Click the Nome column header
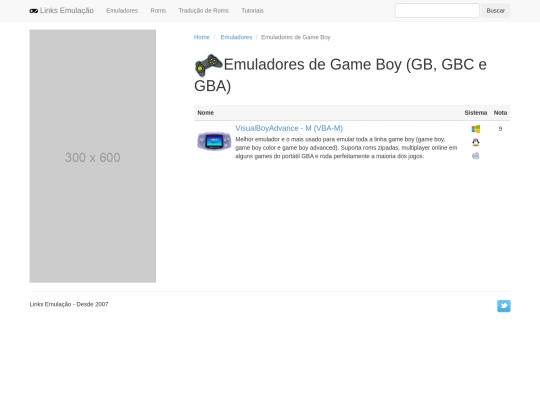This screenshot has height=405, width=540. coord(206,113)
